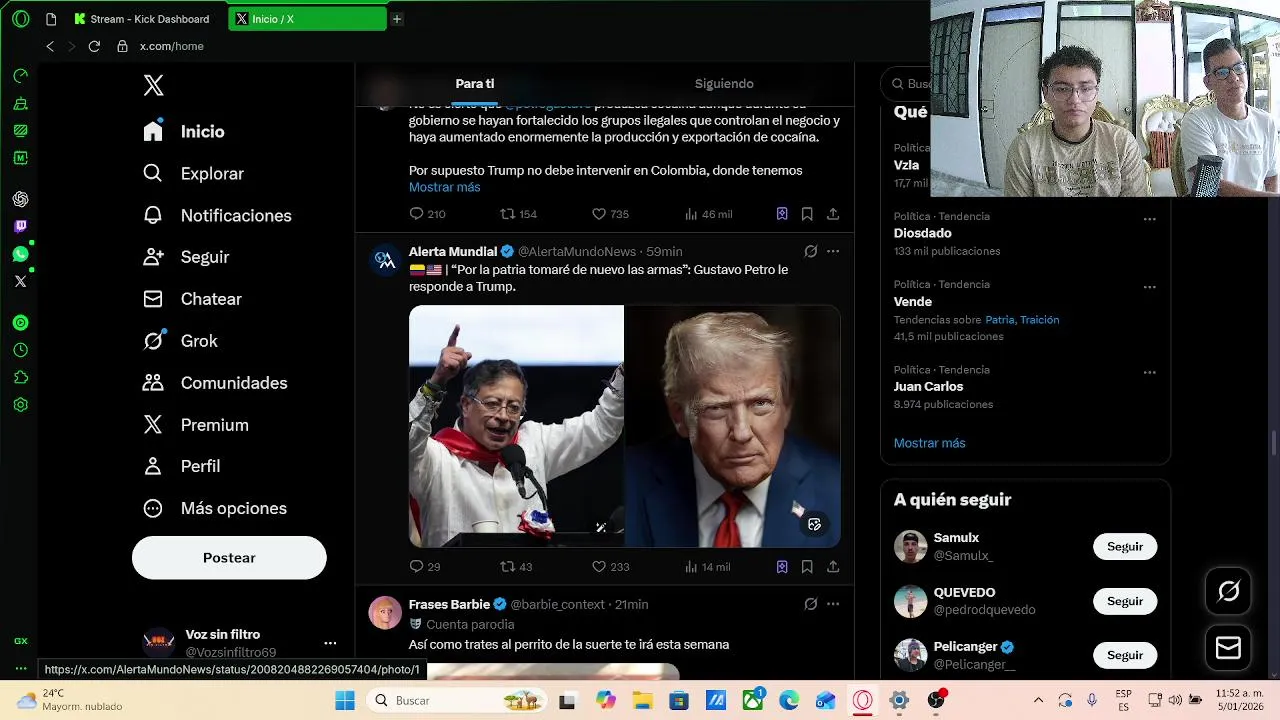Viewport: 1280px width, 720px height.
Task: Open replies on Alerta Mundial post (29)
Action: 425,567
